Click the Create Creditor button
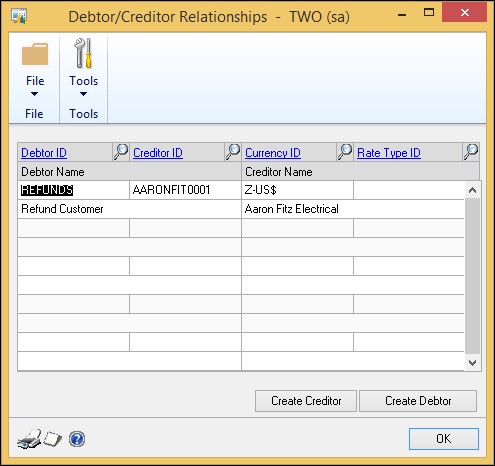This screenshot has height=466, width=495. [306, 401]
